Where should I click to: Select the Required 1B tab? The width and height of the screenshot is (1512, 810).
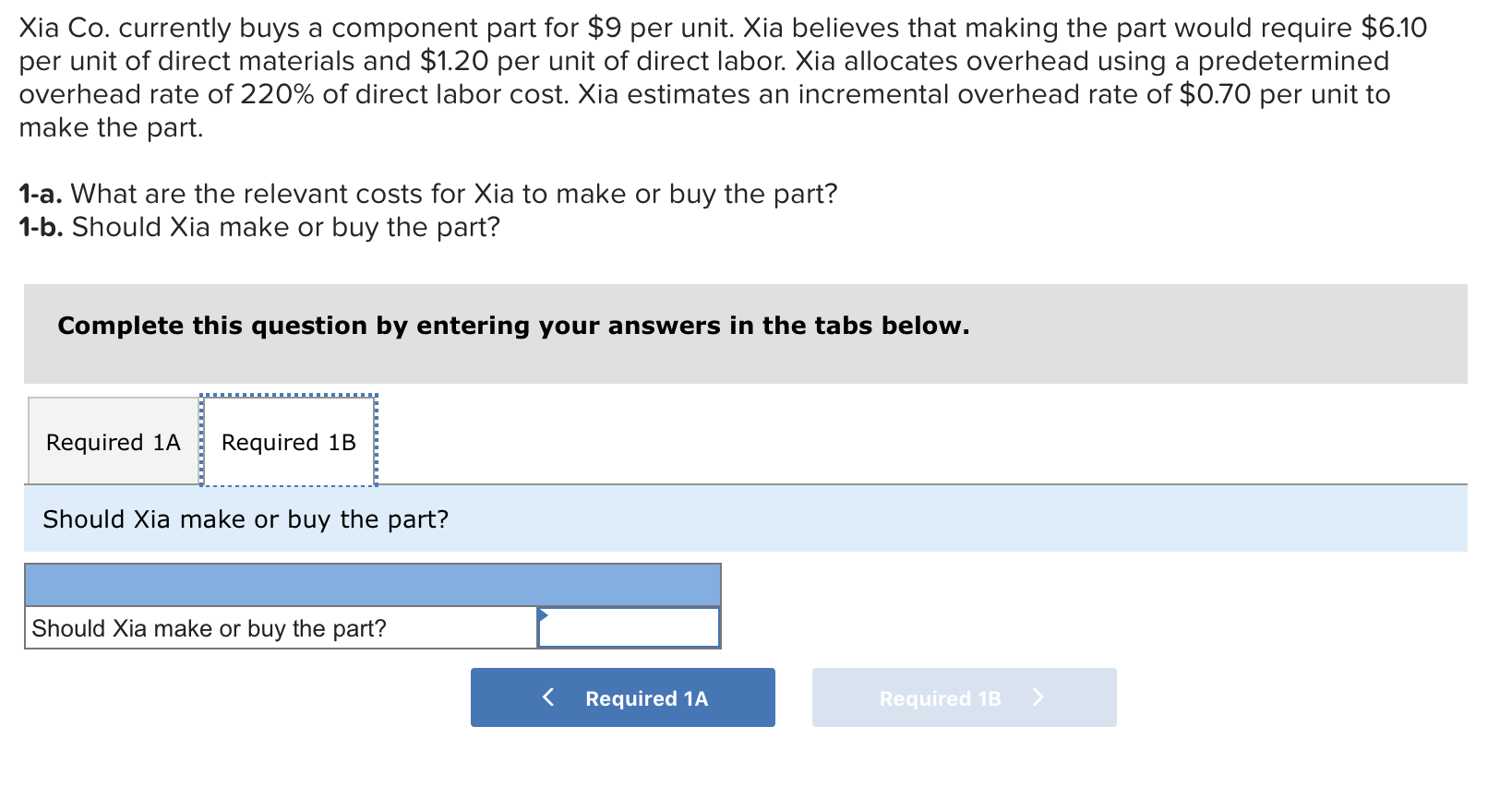point(288,442)
